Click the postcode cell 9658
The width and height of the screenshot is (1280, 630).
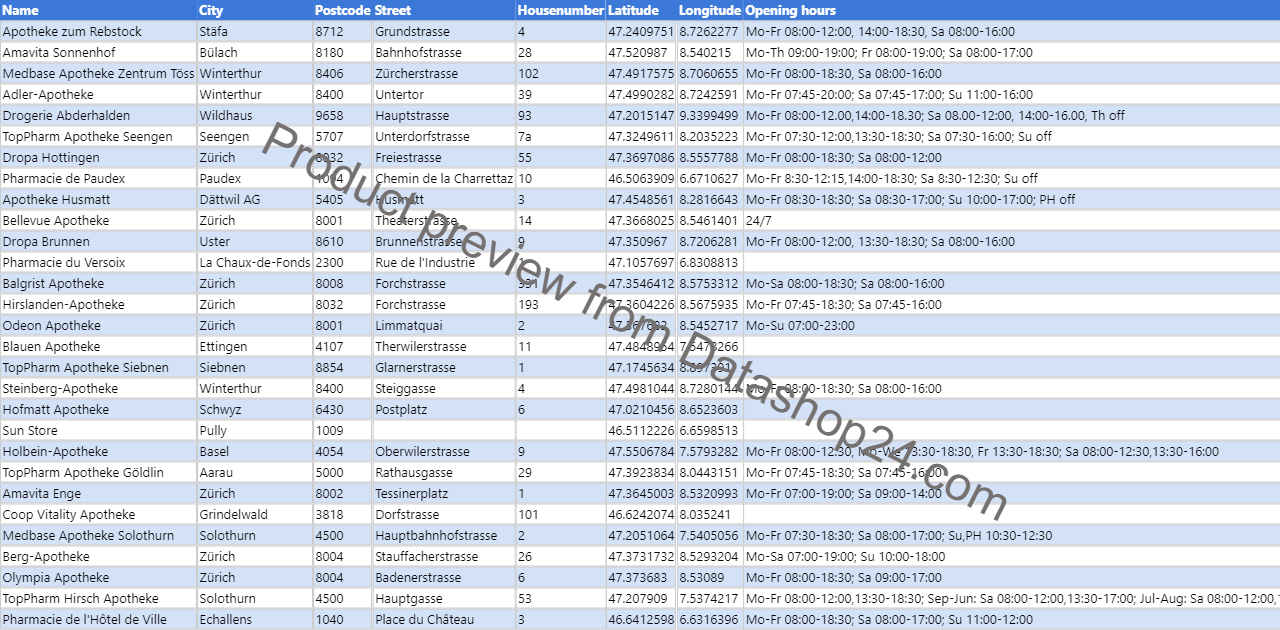(342, 116)
